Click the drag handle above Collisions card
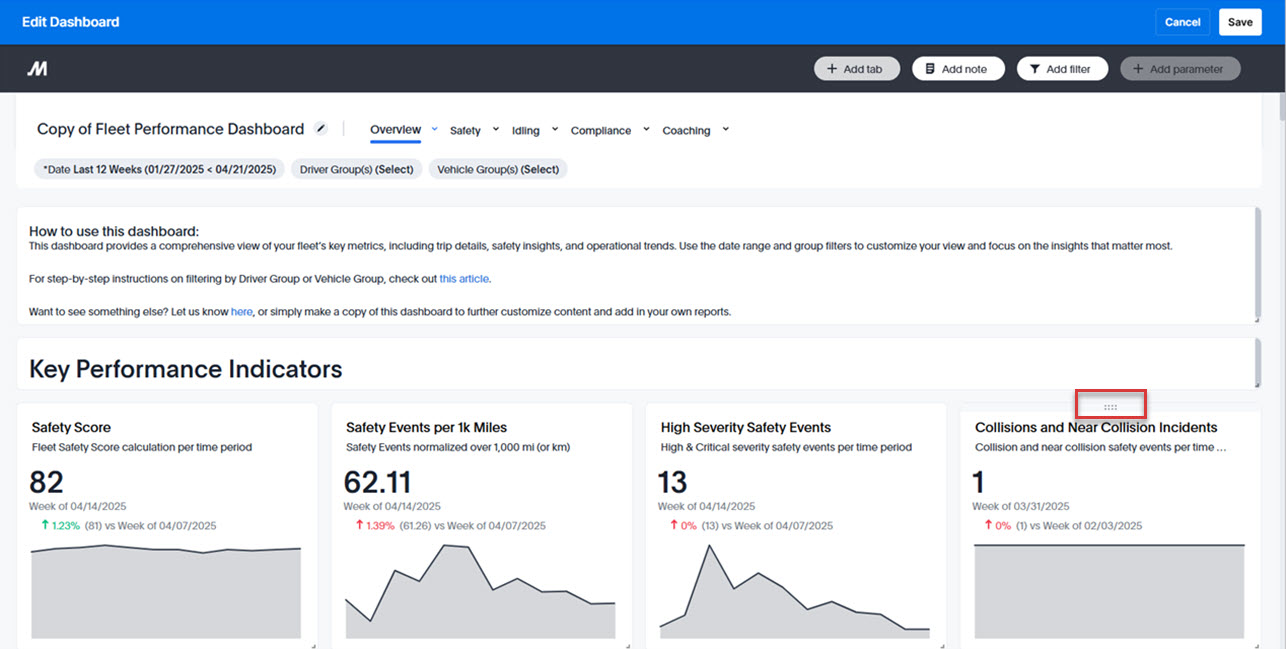 tap(1110, 406)
